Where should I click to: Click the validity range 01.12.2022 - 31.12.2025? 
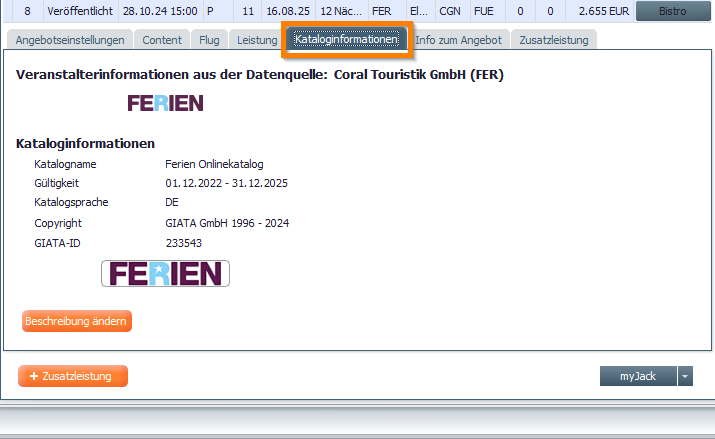[x=227, y=183]
